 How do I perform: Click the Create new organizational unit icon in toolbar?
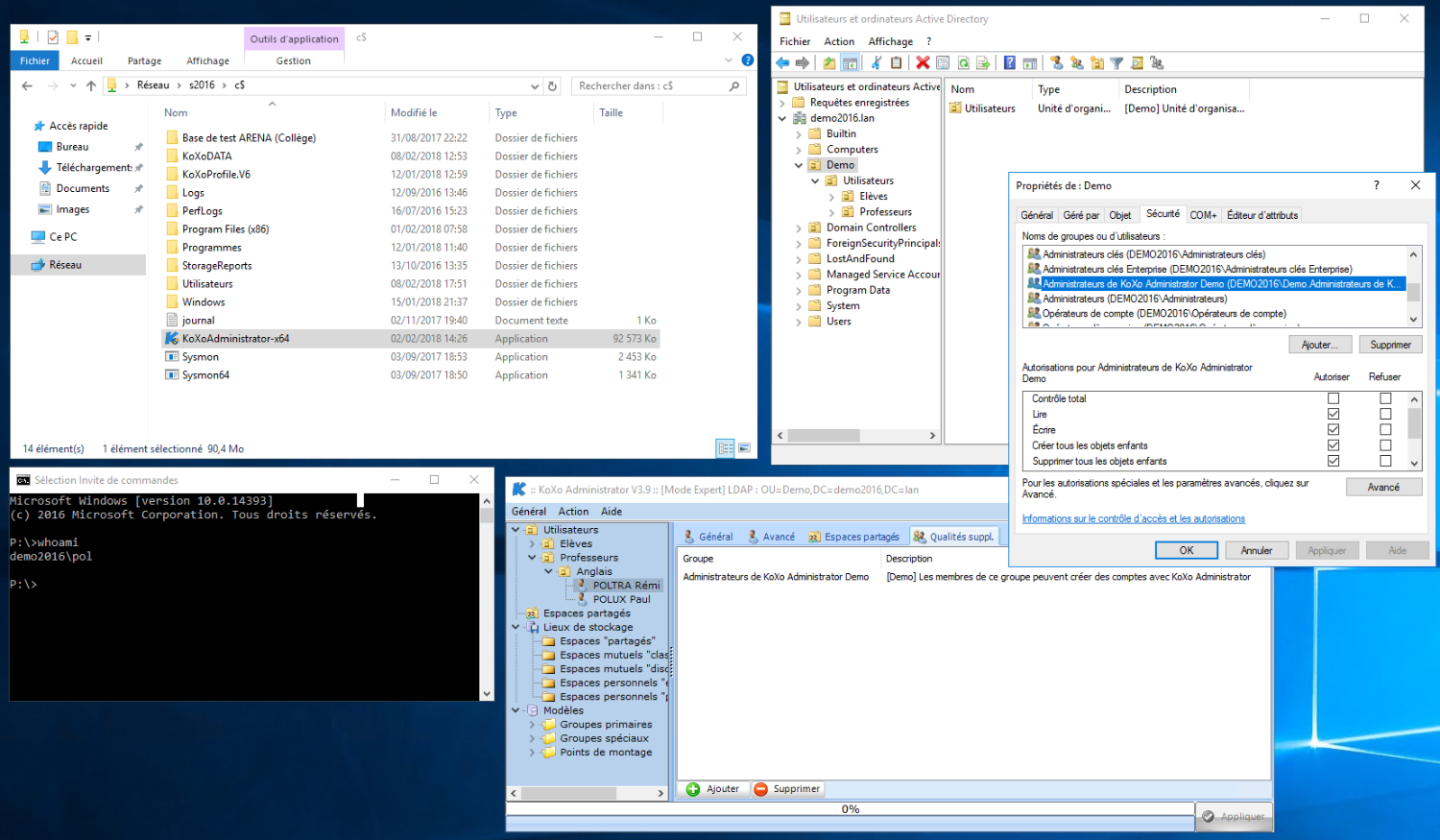[x=1096, y=63]
